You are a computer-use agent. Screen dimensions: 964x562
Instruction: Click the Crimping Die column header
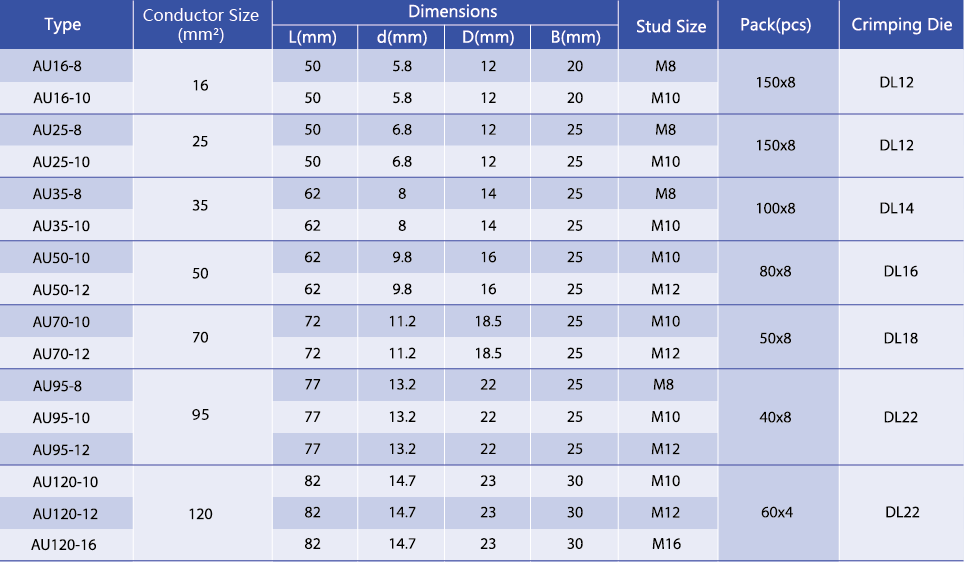[901, 25]
